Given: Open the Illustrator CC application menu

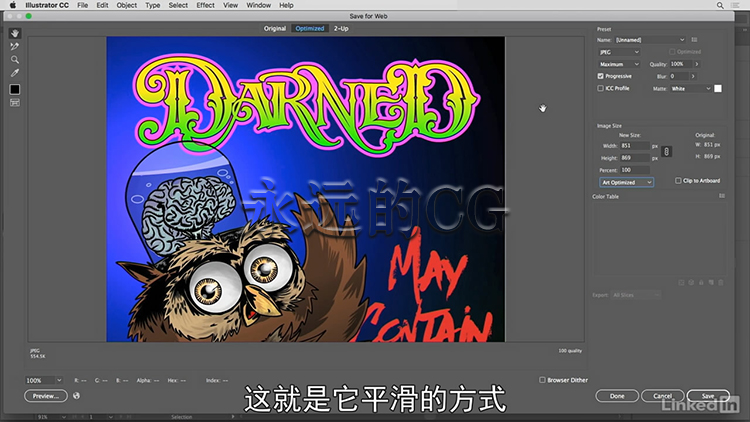Looking at the screenshot, I should pos(47,5).
